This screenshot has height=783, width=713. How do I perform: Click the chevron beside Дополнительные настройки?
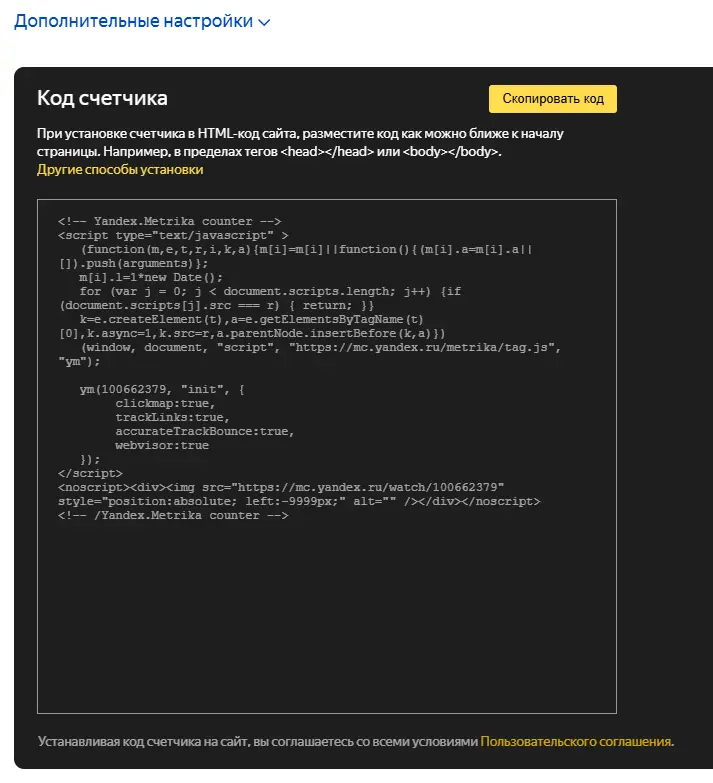pyautogui.click(x=265, y=22)
